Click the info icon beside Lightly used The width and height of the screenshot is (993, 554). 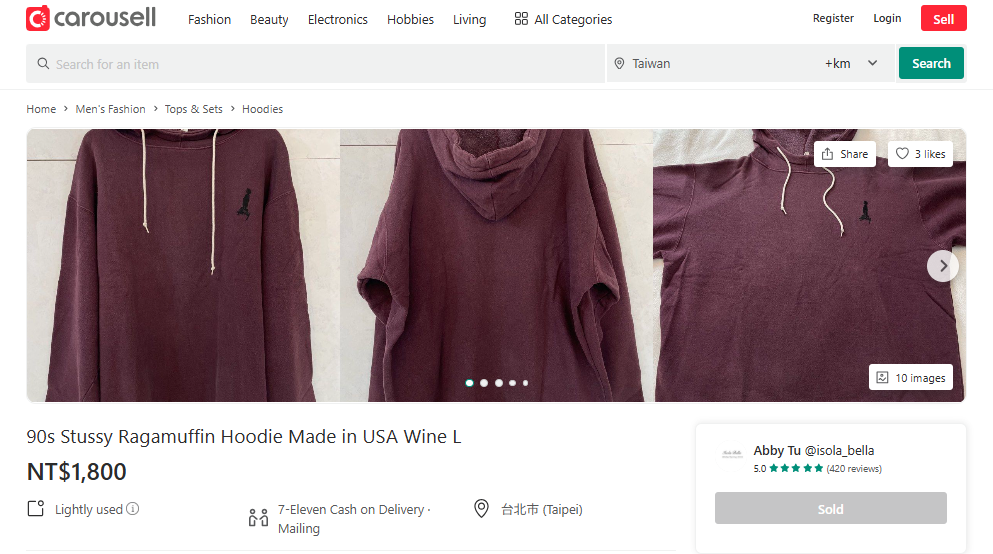pyautogui.click(x=132, y=509)
